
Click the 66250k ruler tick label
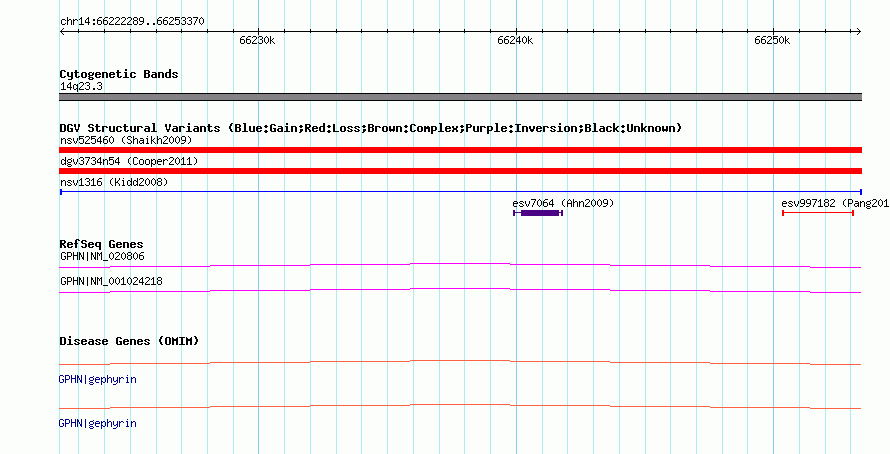point(772,41)
